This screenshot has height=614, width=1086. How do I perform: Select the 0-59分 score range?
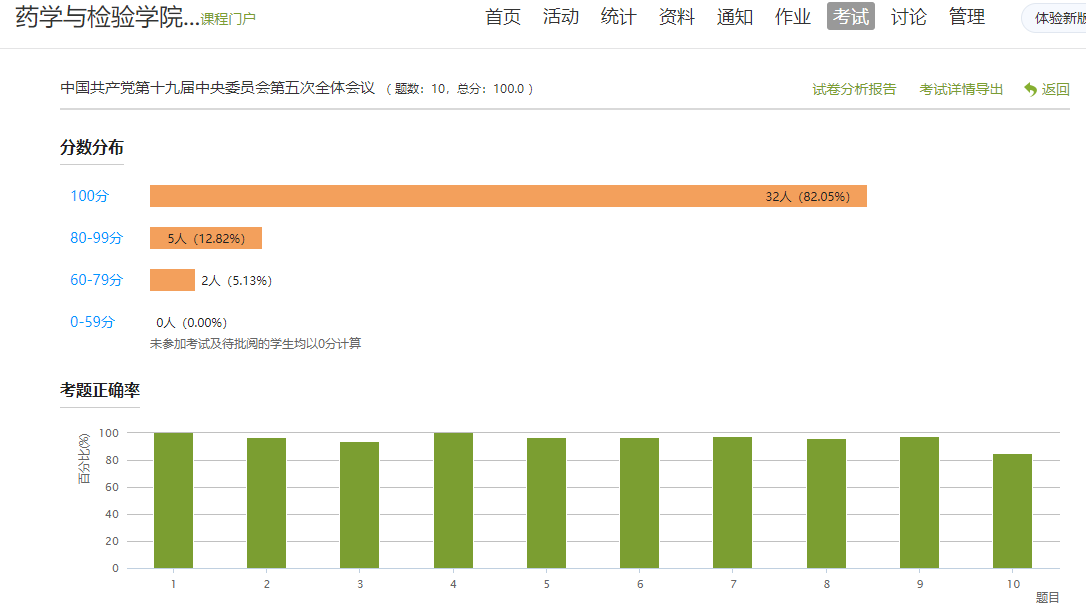point(92,322)
